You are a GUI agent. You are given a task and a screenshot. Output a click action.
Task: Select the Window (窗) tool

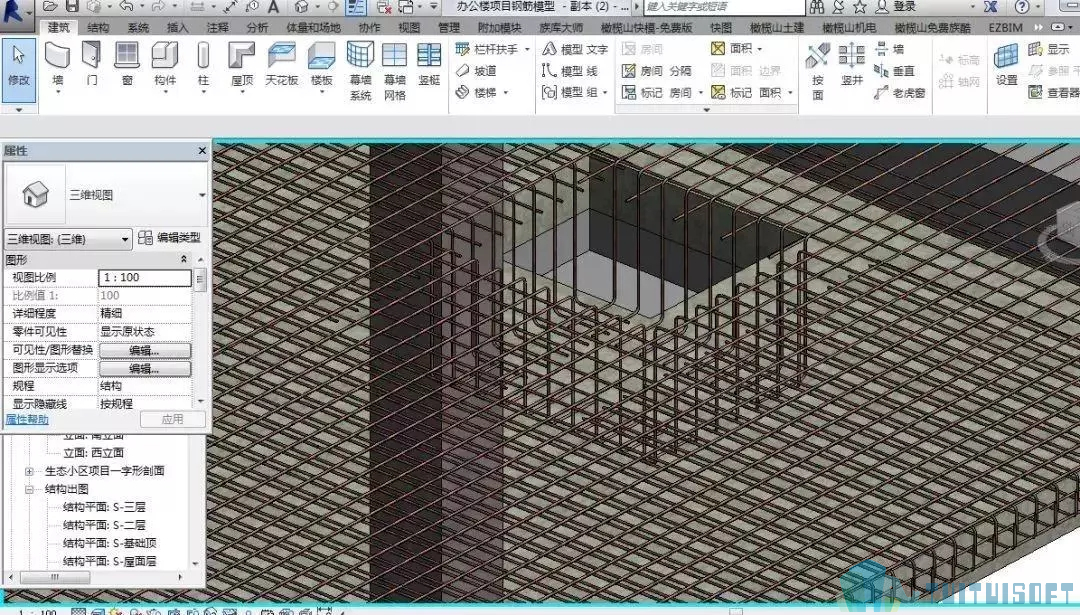pyautogui.click(x=127, y=64)
